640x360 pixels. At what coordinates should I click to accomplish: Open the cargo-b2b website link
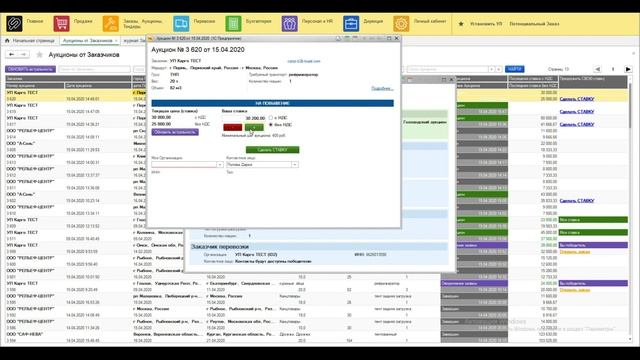pos(304,61)
